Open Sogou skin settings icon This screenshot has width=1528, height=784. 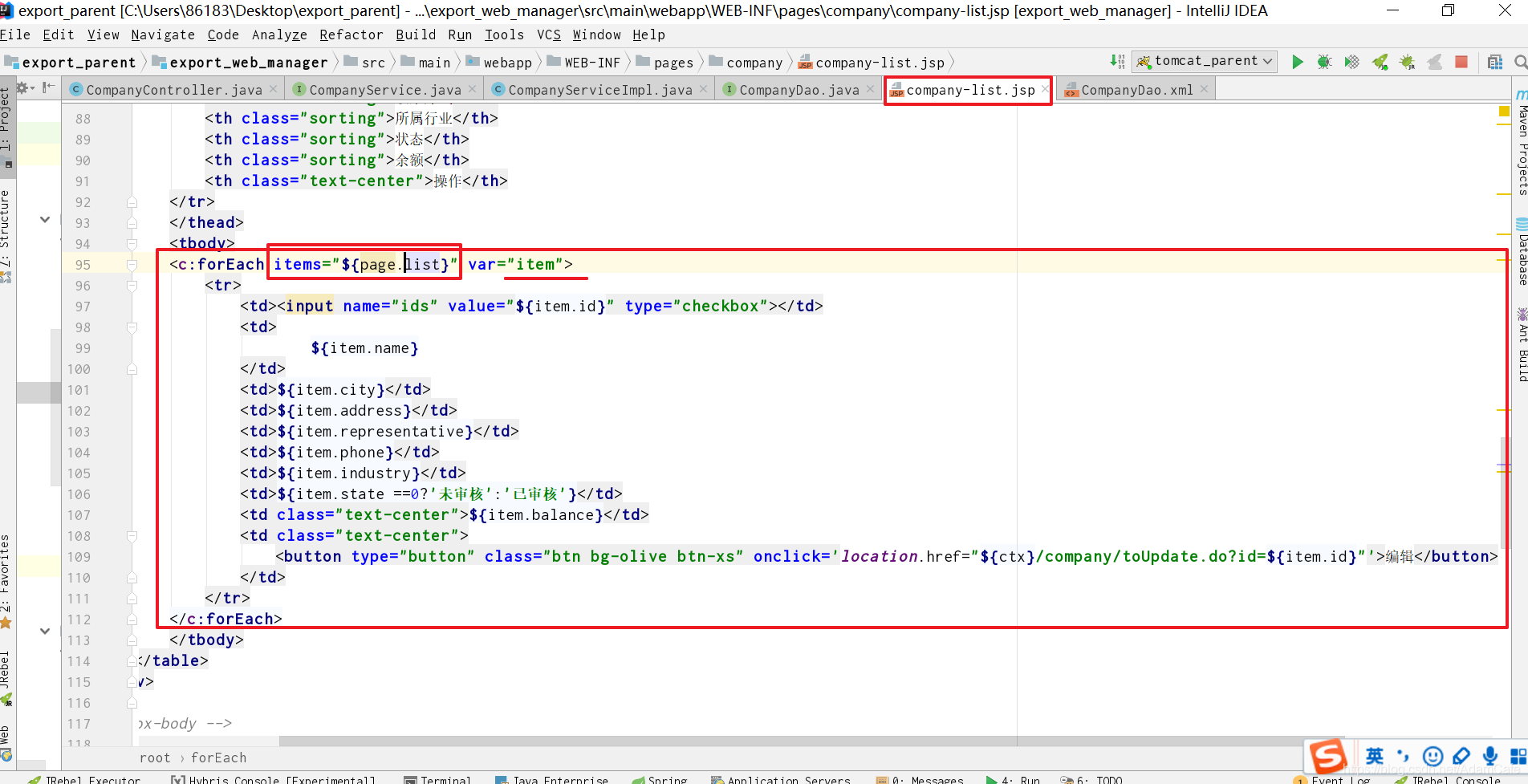(1461, 756)
